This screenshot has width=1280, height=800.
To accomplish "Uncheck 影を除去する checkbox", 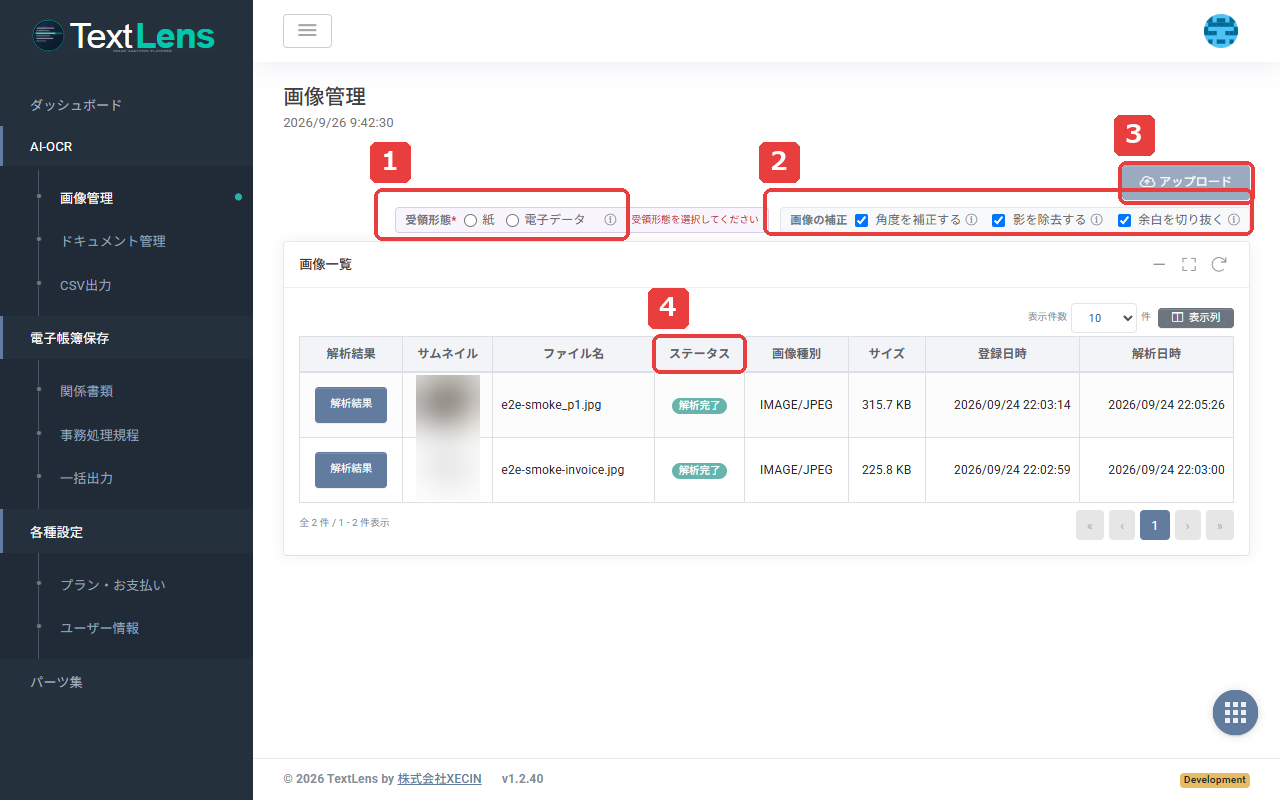I will click(998, 220).
